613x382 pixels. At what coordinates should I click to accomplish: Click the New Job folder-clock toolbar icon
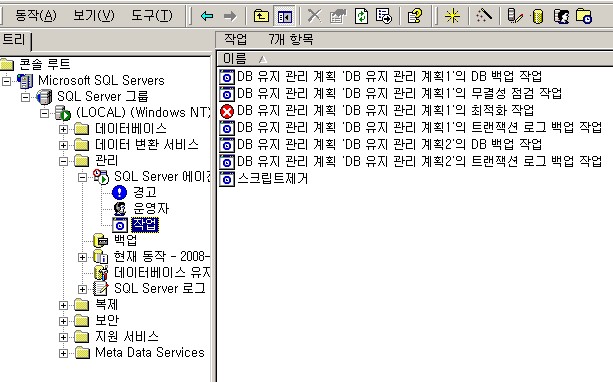584,16
